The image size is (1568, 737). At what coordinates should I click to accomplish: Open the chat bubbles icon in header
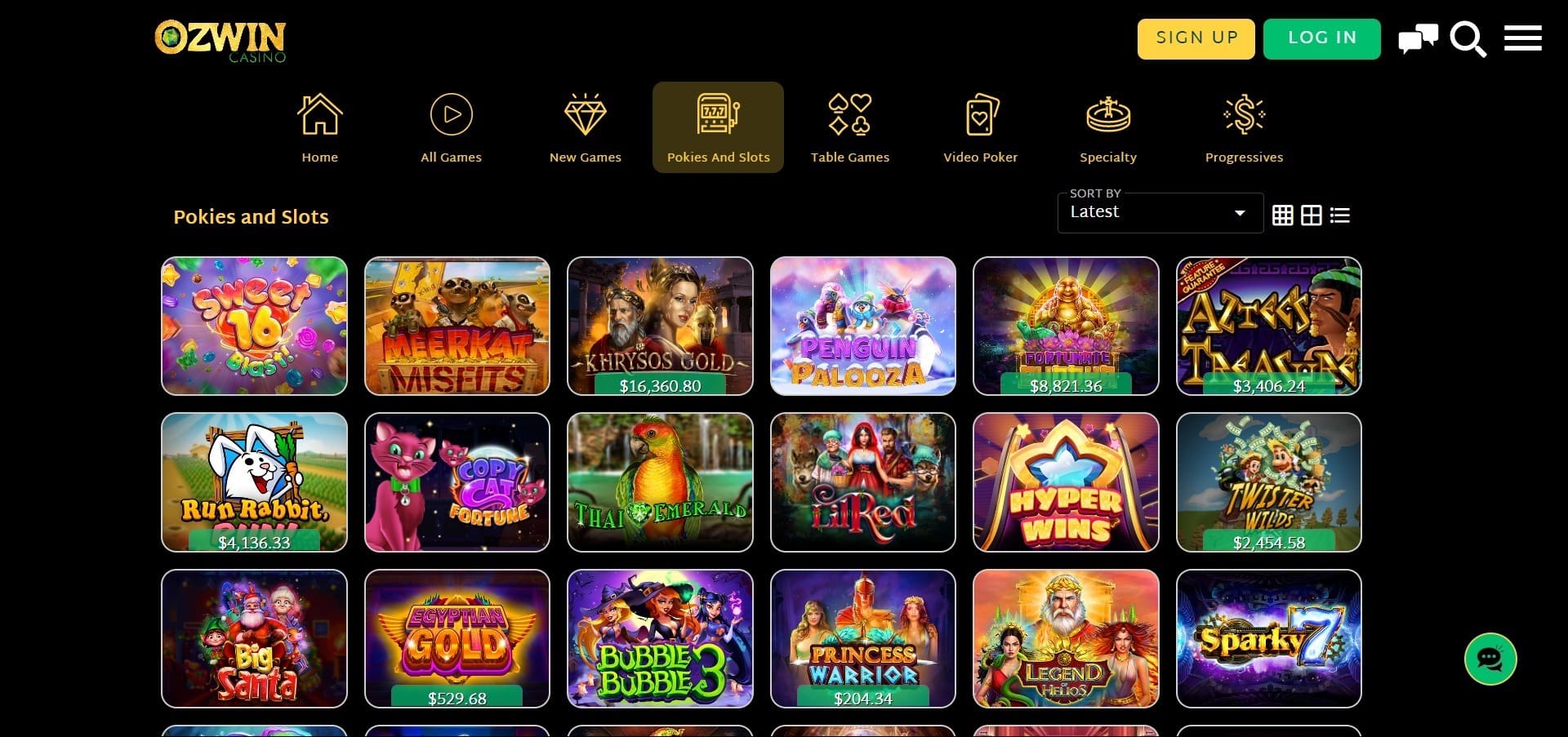(x=1418, y=39)
